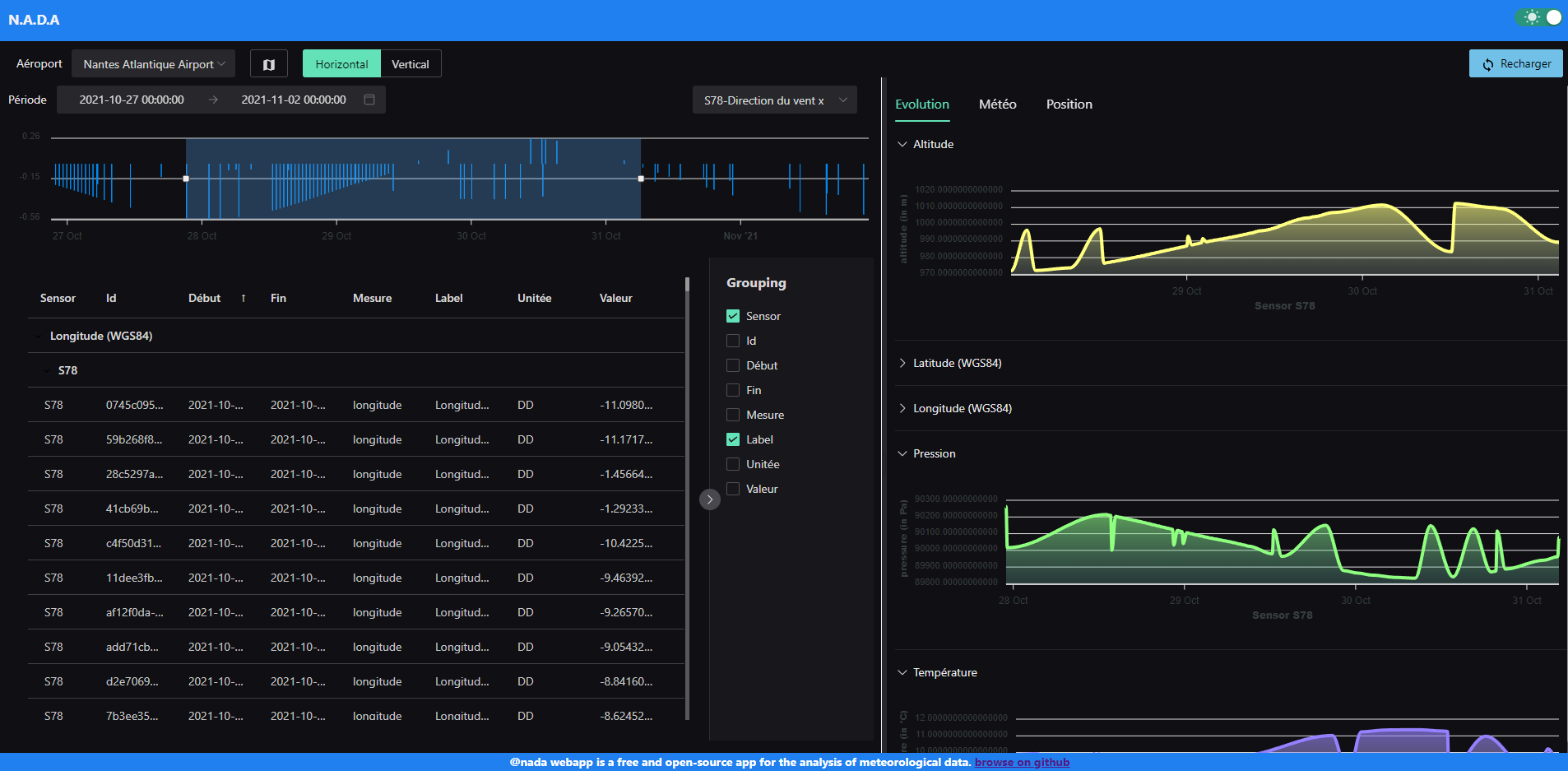Sort by the Label column header
Screen dimensions: 1568x771
coord(448,298)
